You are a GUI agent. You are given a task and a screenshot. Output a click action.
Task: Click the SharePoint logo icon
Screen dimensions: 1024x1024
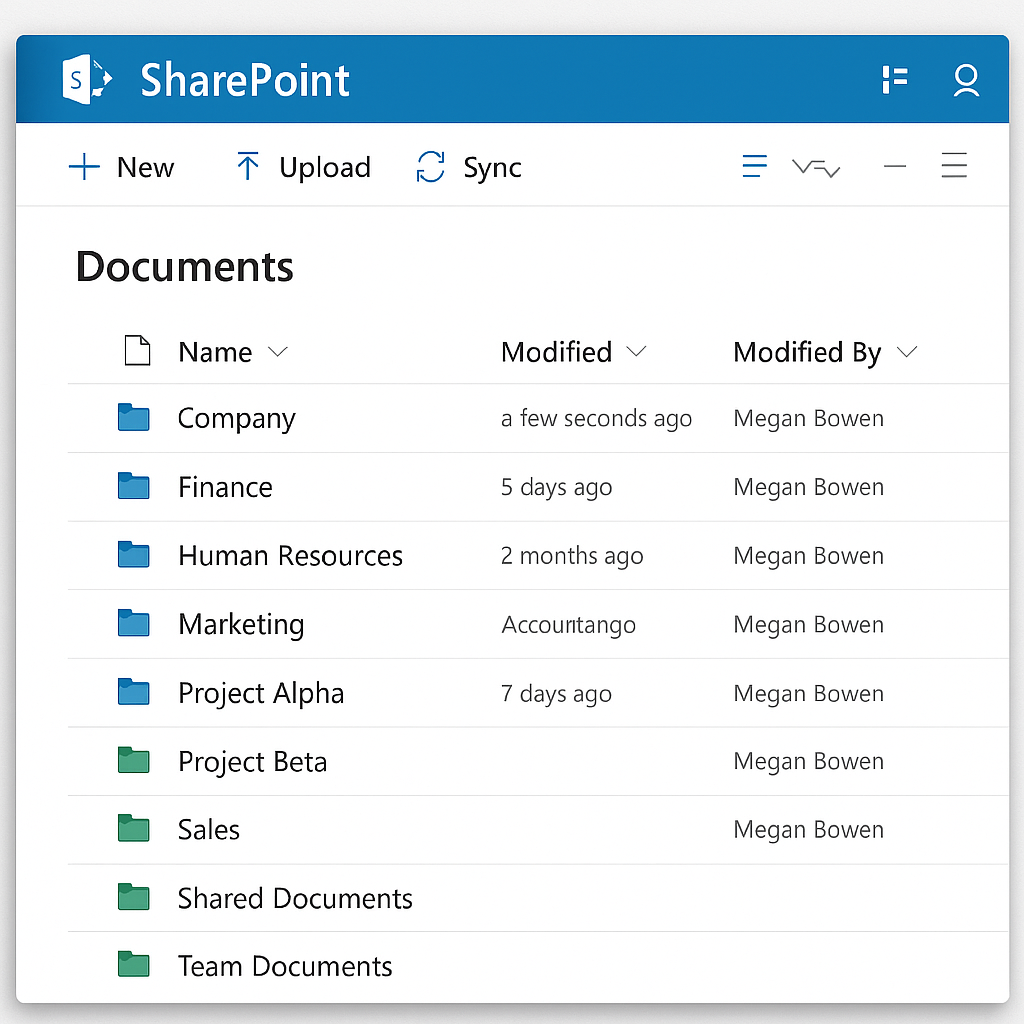87,80
